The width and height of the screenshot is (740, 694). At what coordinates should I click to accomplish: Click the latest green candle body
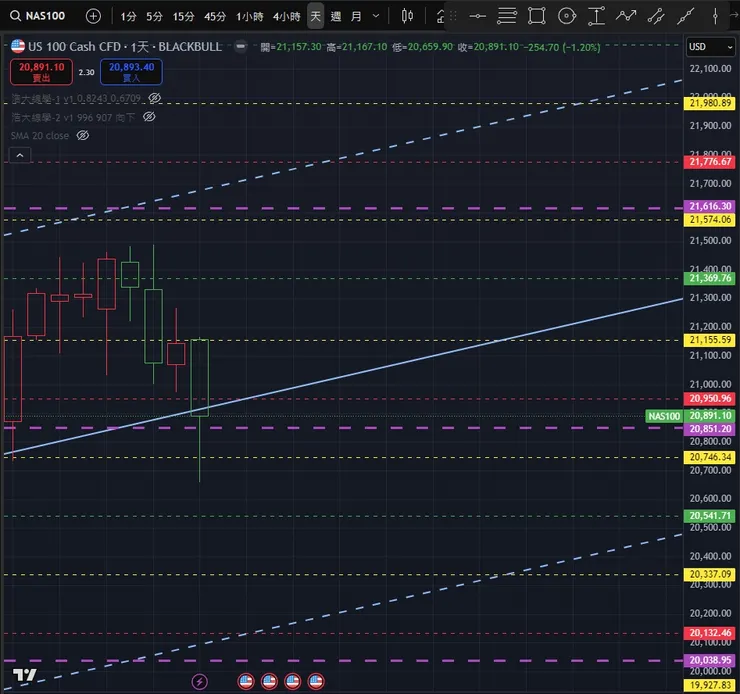[x=200, y=377]
